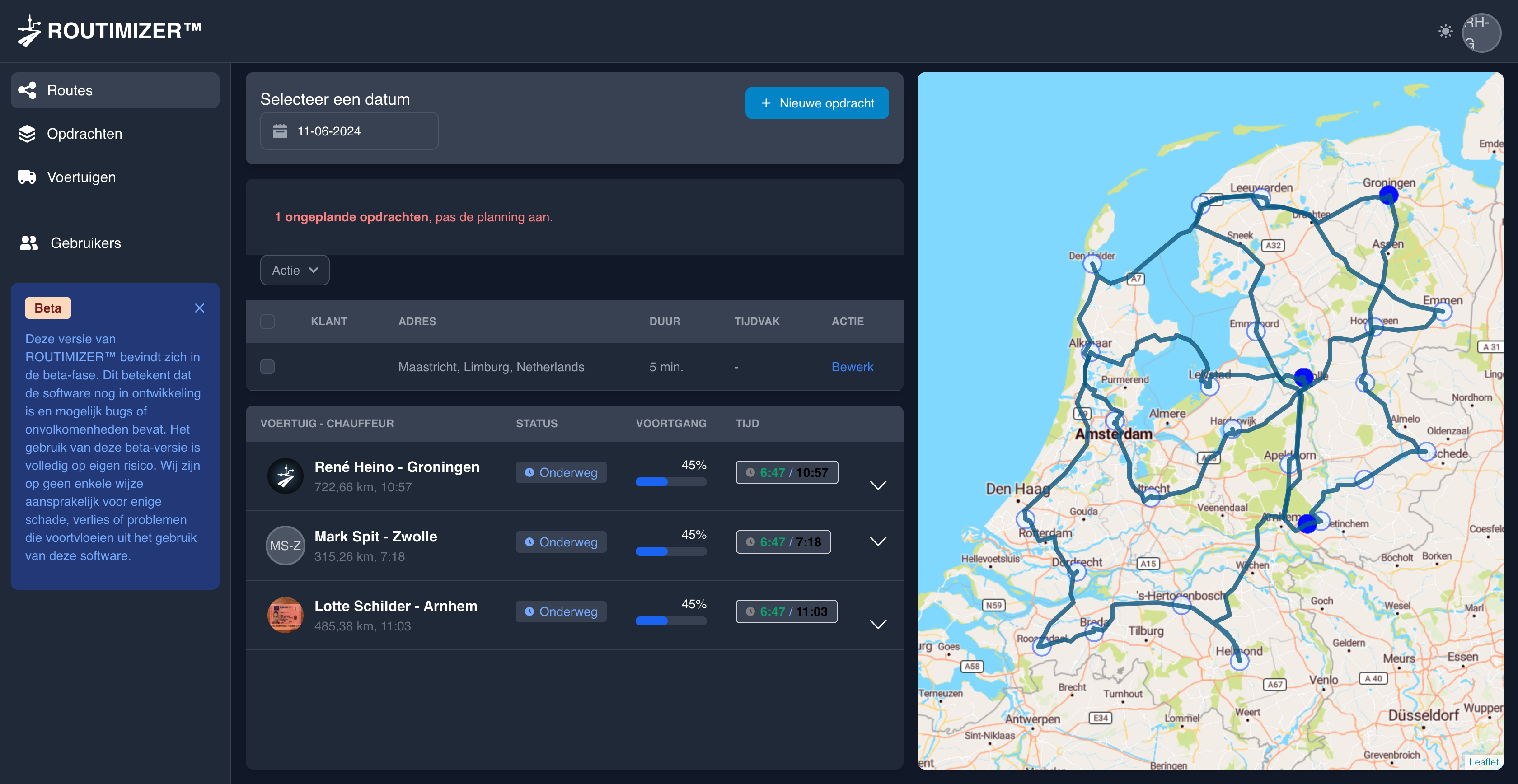Click Bewerk link for Maastricht order
The image size is (1518, 784).
[x=852, y=367]
